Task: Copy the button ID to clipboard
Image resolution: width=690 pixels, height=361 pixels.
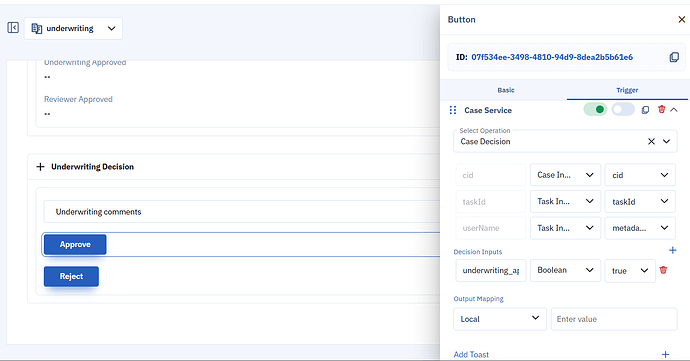Action: point(674,57)
